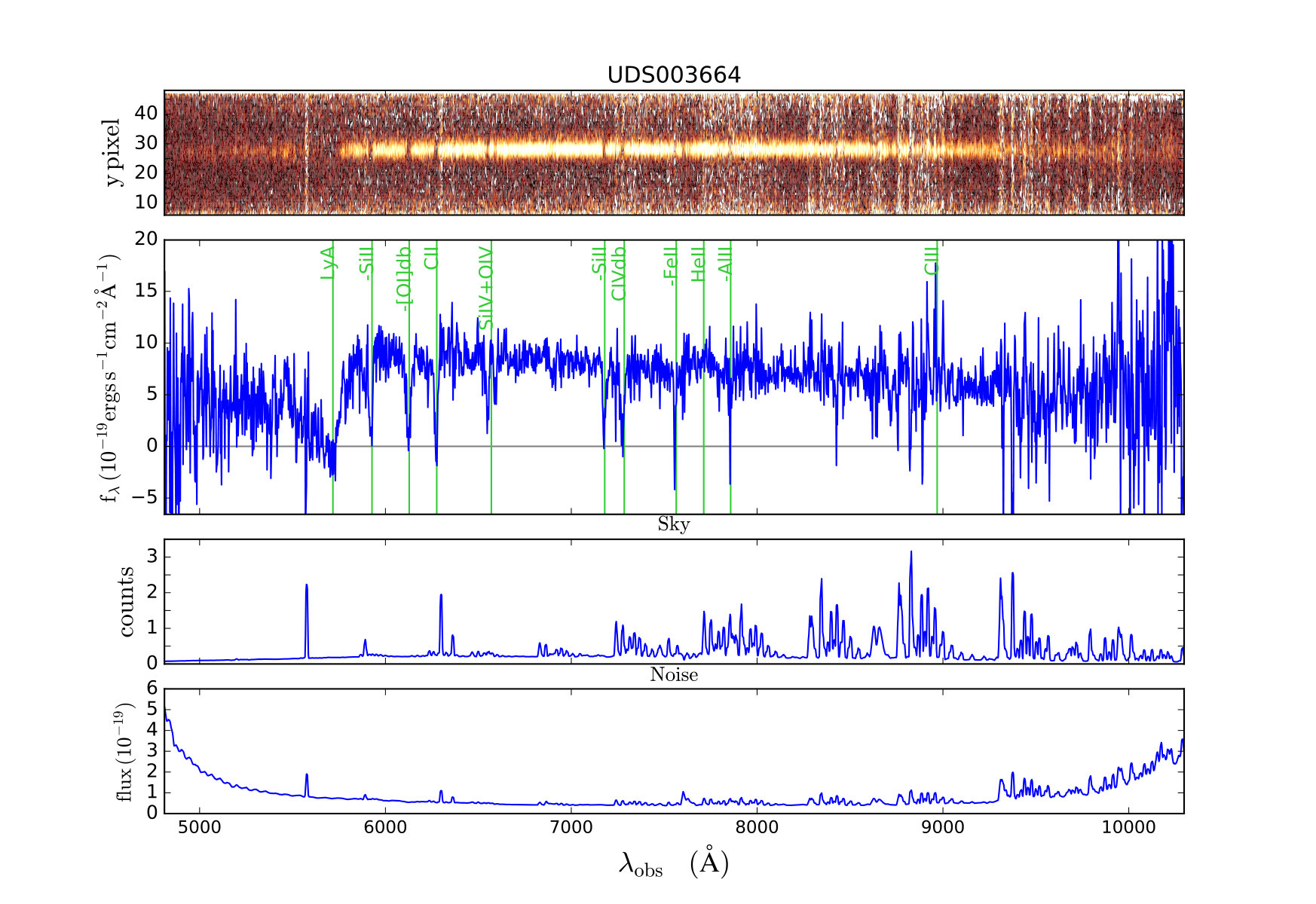Click the 9000 x-axis tick label

click(943, 827)
